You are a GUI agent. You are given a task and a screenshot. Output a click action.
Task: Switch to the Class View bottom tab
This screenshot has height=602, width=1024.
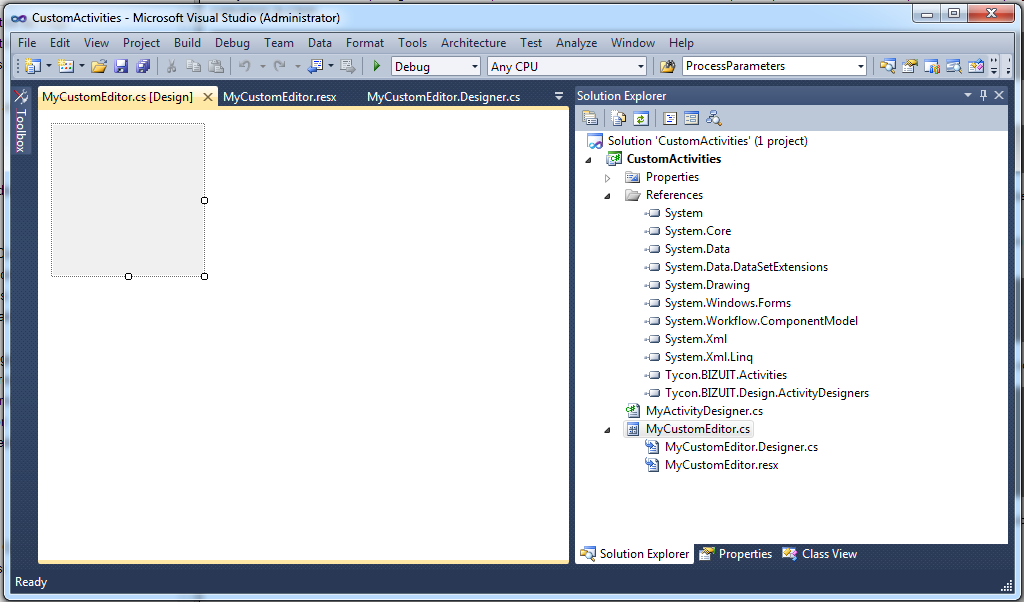click(x=820, y=554)
